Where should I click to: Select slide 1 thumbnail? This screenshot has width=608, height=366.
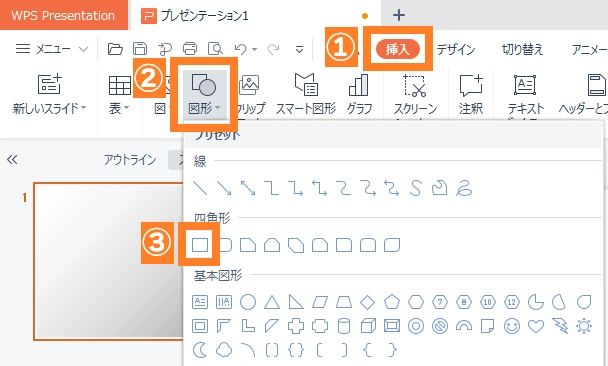click(x=109, y=261)
